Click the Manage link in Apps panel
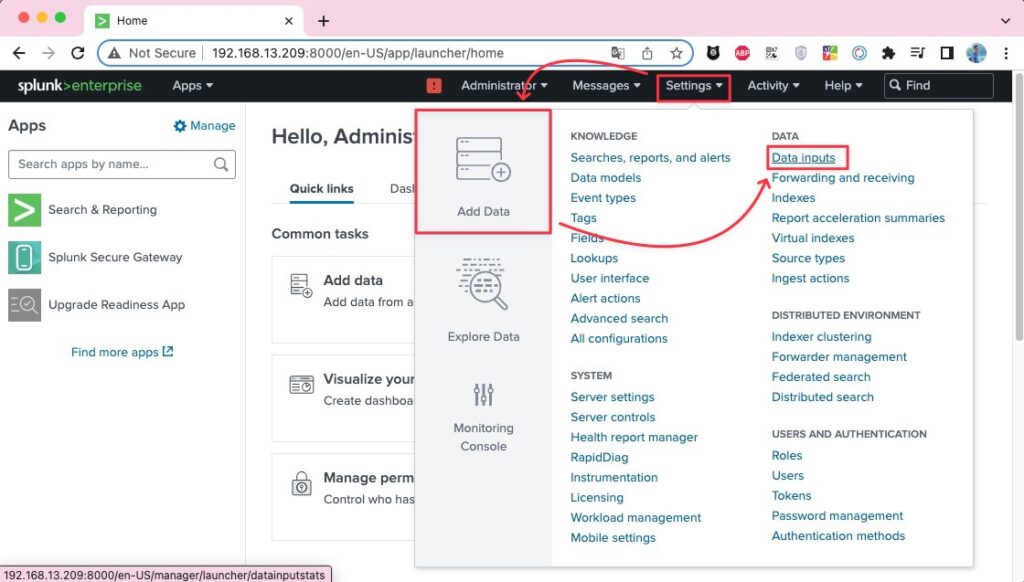This screenshot has height=582, width=1024. click(213, 125)
